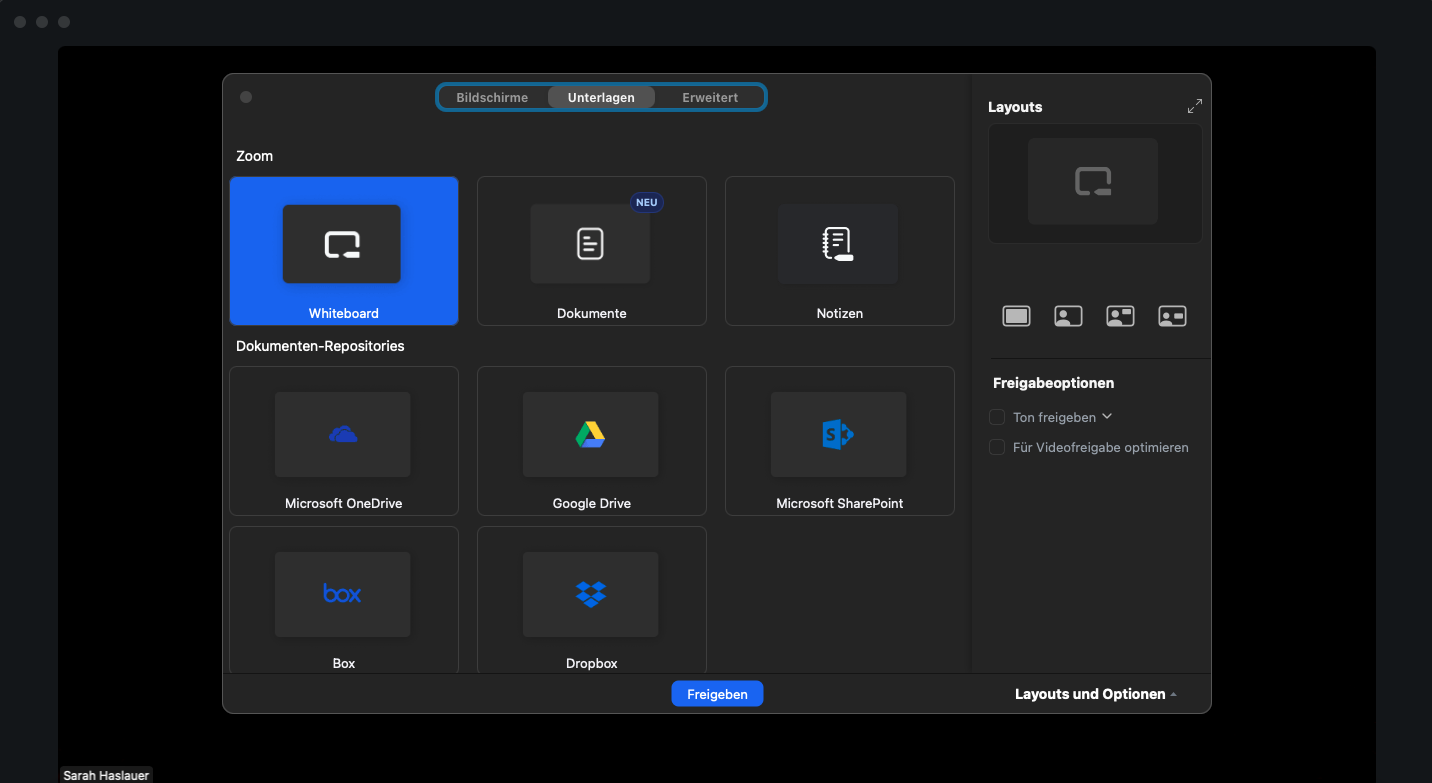The image size is (1432, 783).
Task: Open Microsoft OneDrive repository
Action: click(x=343, y=441)
